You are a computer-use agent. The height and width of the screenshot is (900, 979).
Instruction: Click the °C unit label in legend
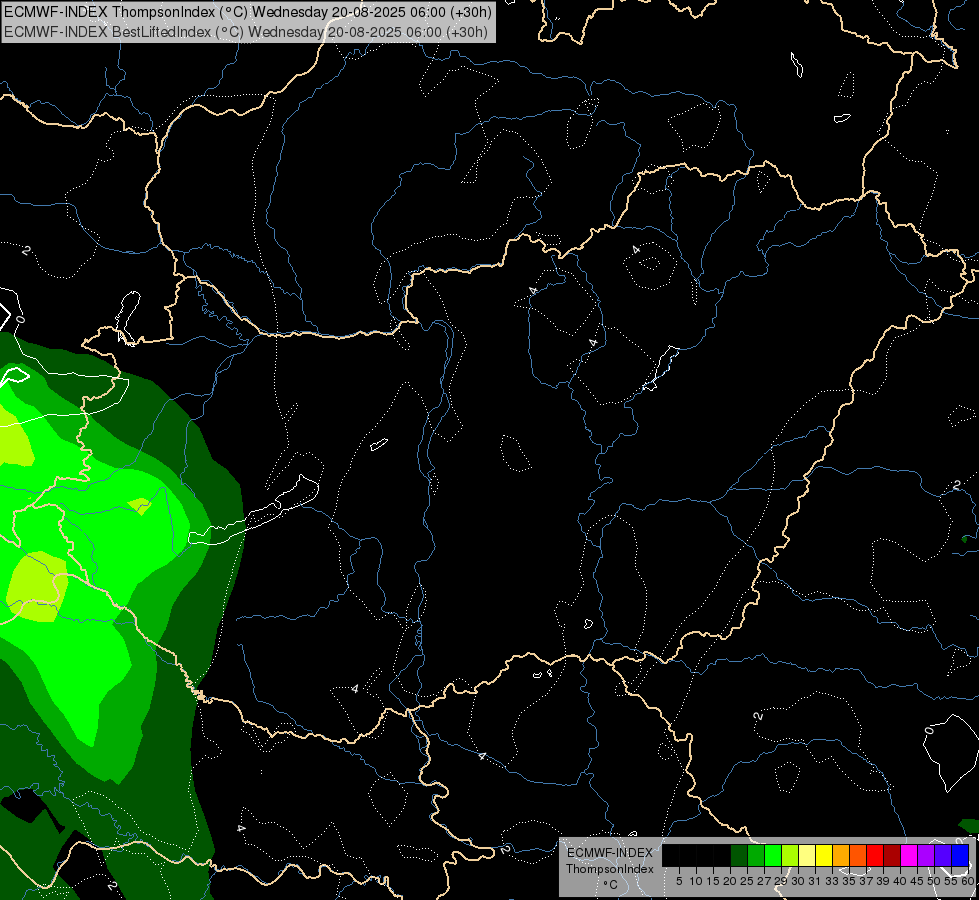610,885
